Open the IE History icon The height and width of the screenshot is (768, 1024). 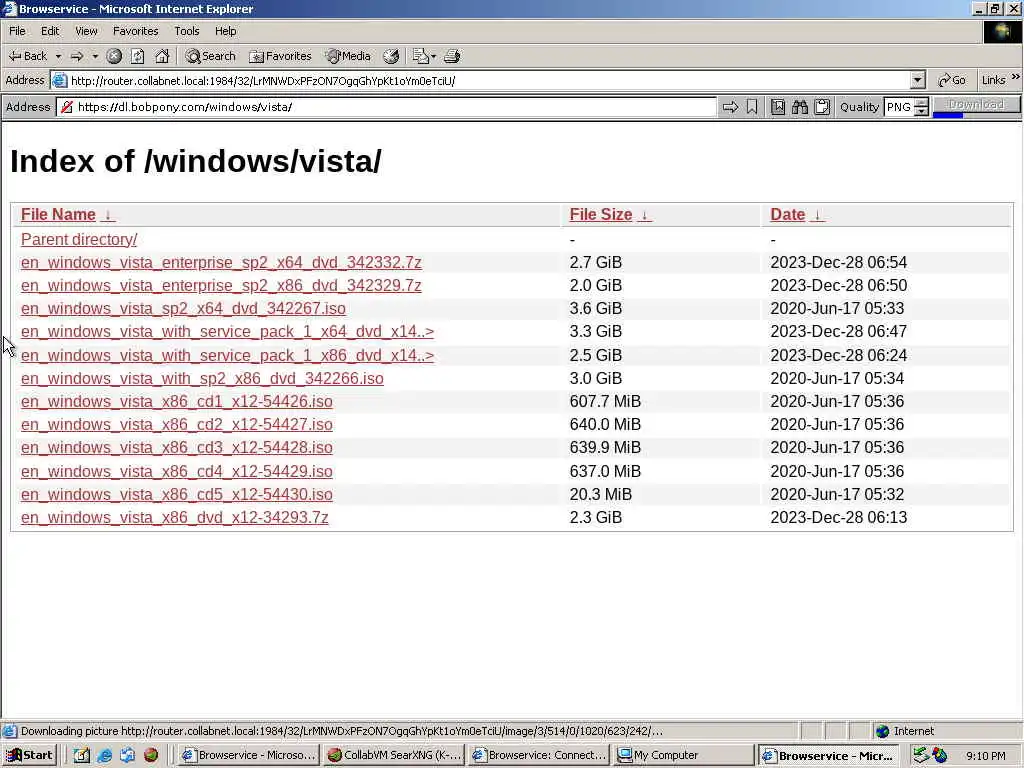391,56
